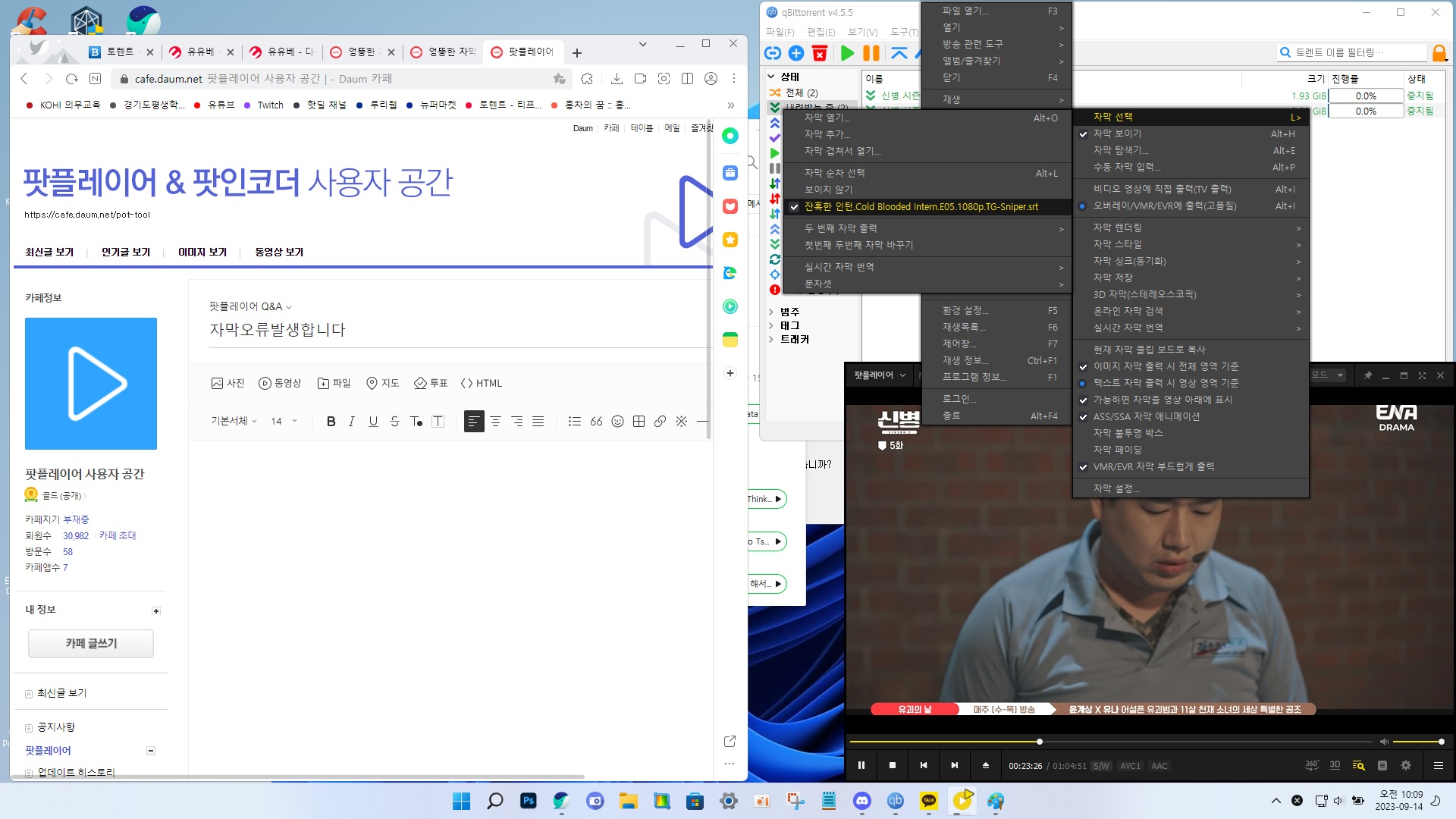The width and height of the screenshot is (1456, 819).
Task: Click the Bold formatting icon in editor
Action: click(331, 422)
